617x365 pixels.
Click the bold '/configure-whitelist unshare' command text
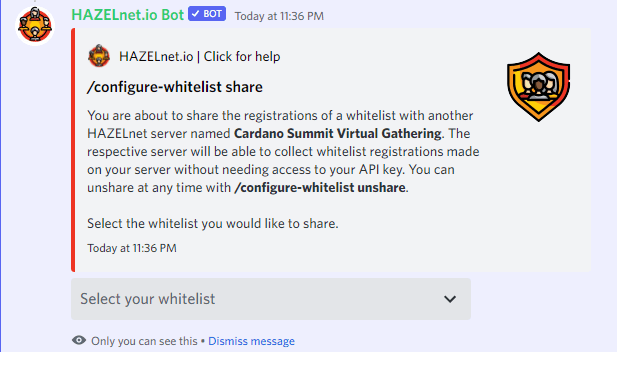320,188
